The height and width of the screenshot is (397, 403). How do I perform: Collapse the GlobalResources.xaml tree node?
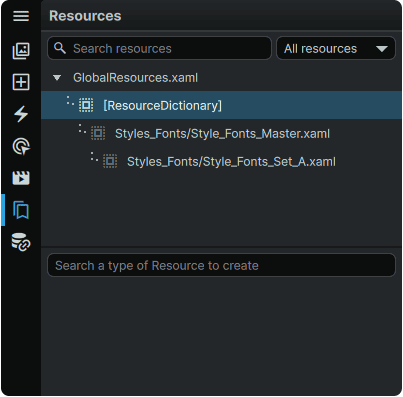57,78
